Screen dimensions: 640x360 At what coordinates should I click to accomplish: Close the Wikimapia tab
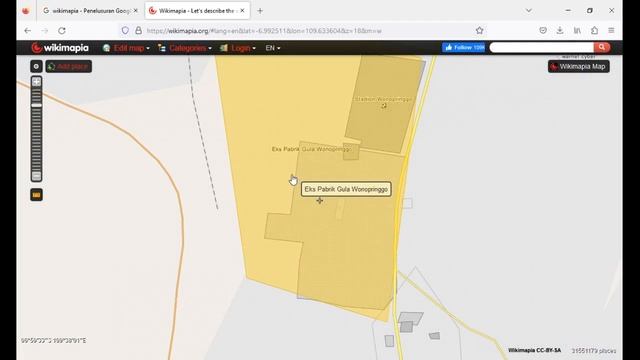(x=242, y=11)
